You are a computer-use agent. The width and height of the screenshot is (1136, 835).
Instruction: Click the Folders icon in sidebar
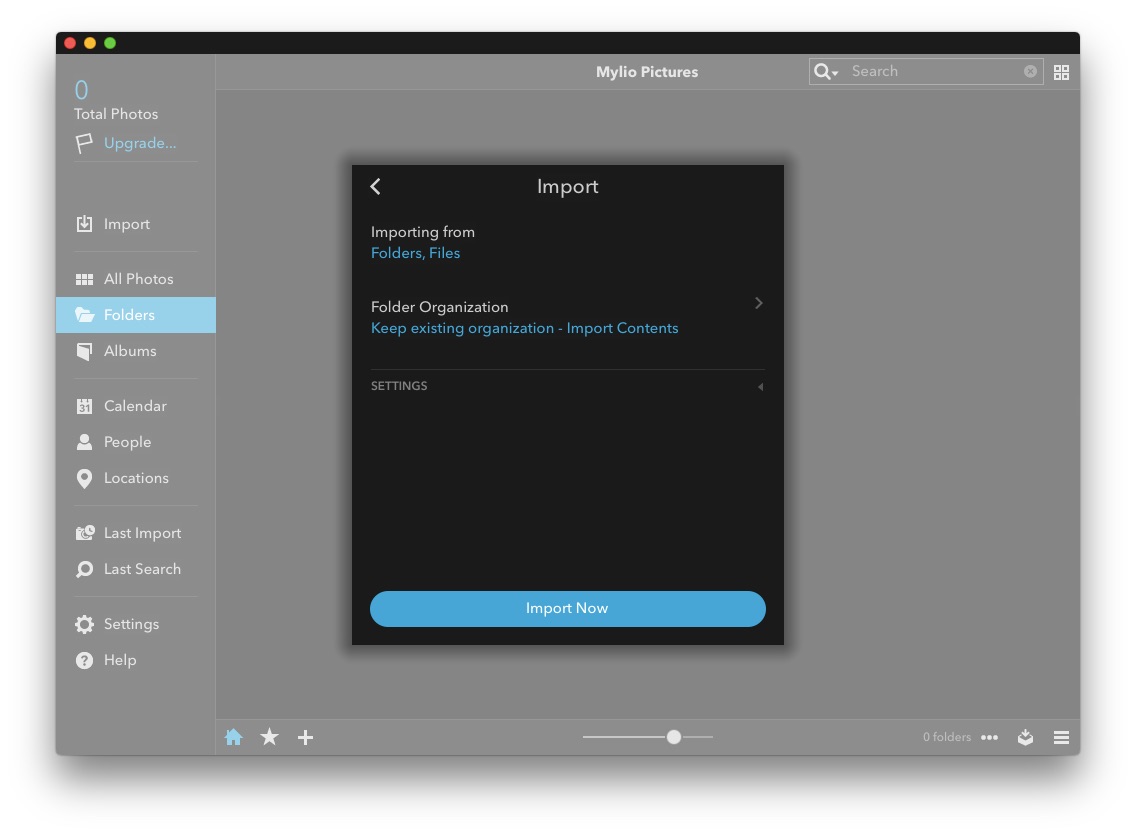click(x=84, y=315)
